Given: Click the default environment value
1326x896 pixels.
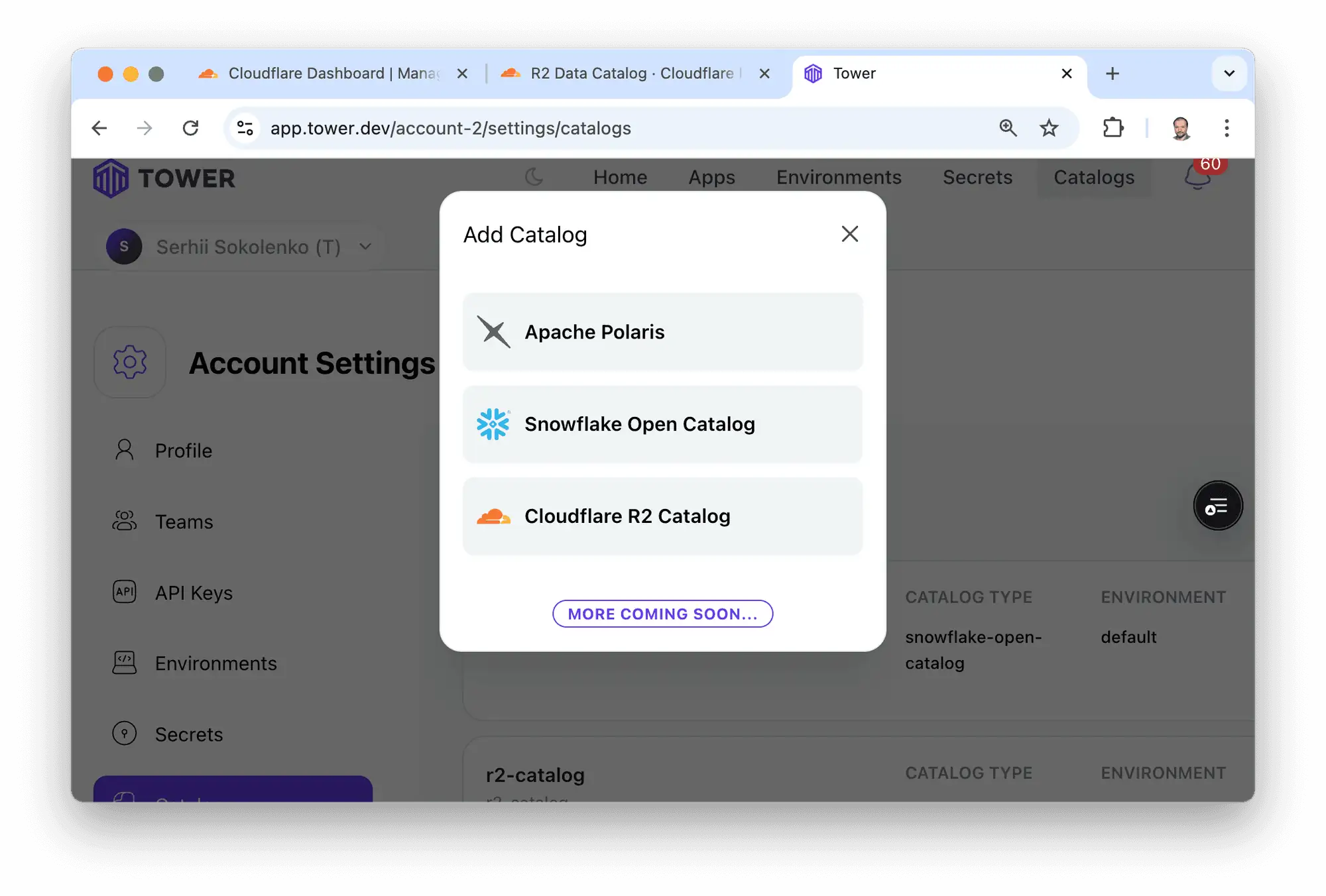Looking at the screenshot, I should (1128, 637).
